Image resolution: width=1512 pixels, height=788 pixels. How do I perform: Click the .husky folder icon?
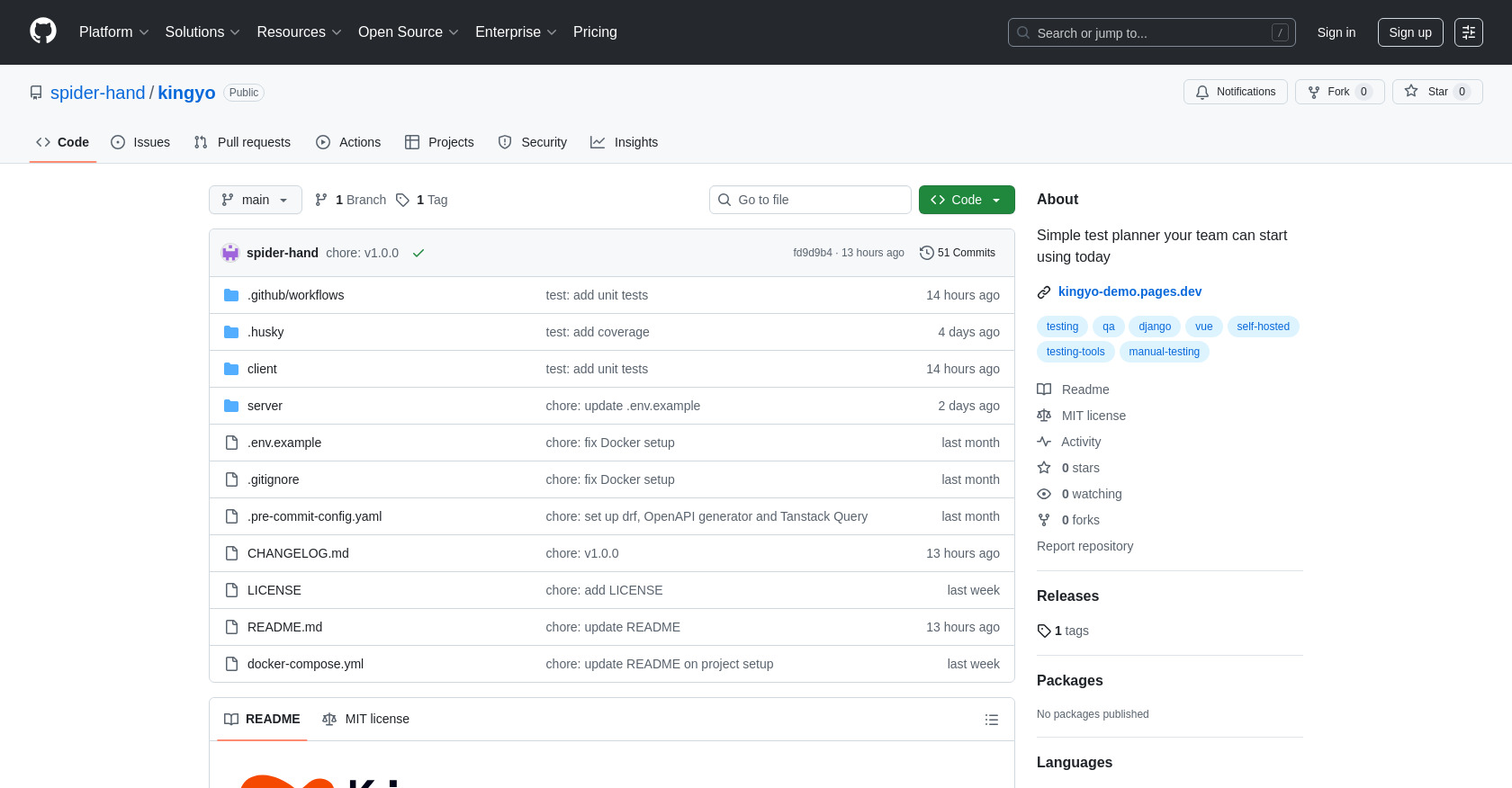tap(231, 332)
